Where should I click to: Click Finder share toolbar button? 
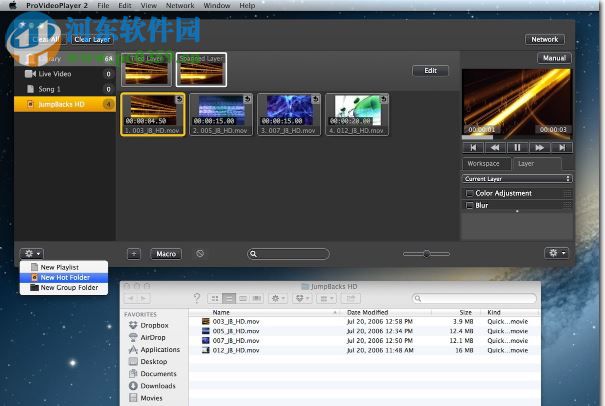350,298
